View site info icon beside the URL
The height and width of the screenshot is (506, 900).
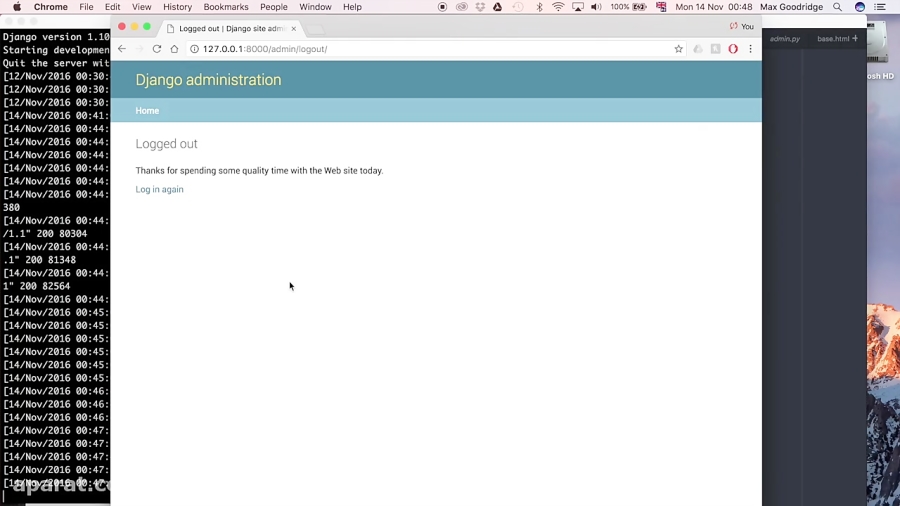[x=195, y=49]
